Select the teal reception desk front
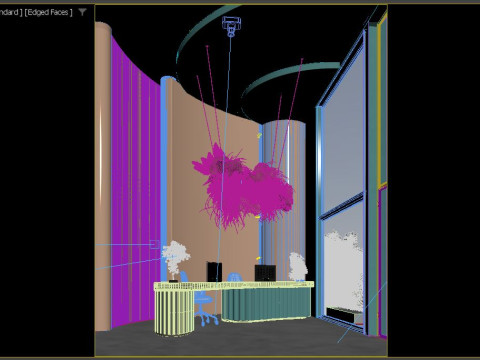This screenshot has height=360, width=480. [x=266, y=305]
